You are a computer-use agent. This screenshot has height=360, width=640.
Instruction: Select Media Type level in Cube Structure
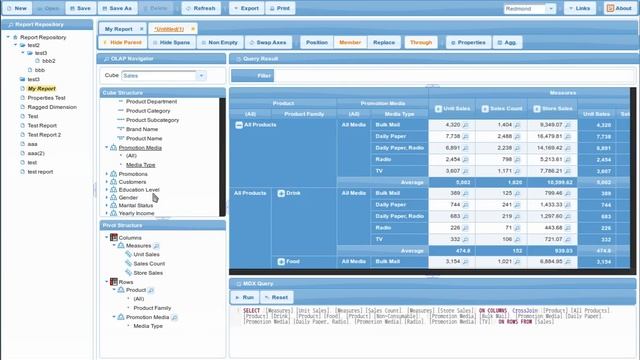pyautogui.click(x=140, y=165)
